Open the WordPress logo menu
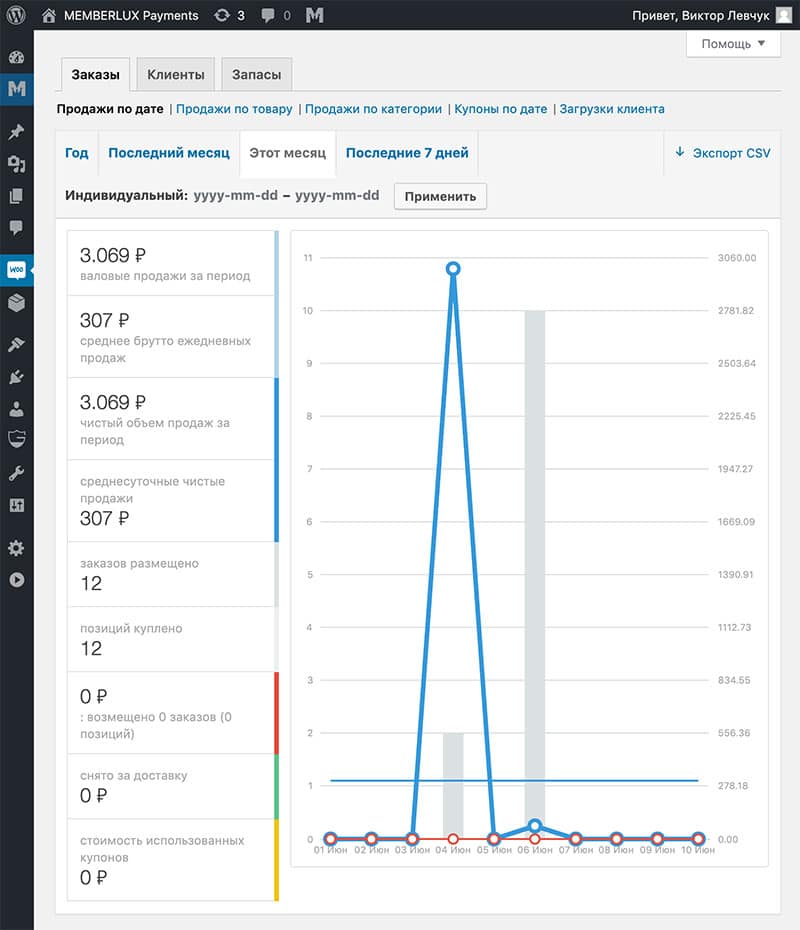Screen dimensions: 800x930 (x=16, y=15)
